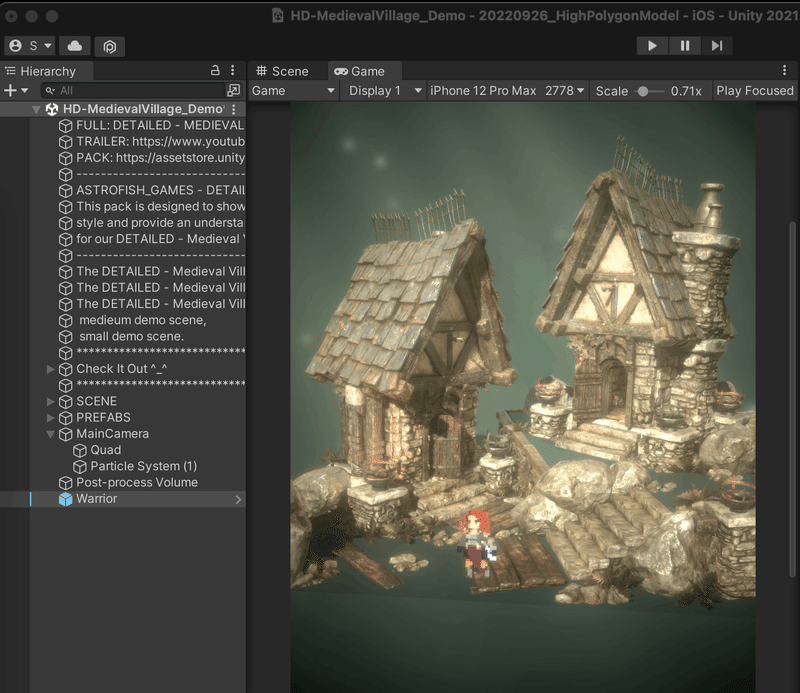Expand the SCENE object

point(50,402)
